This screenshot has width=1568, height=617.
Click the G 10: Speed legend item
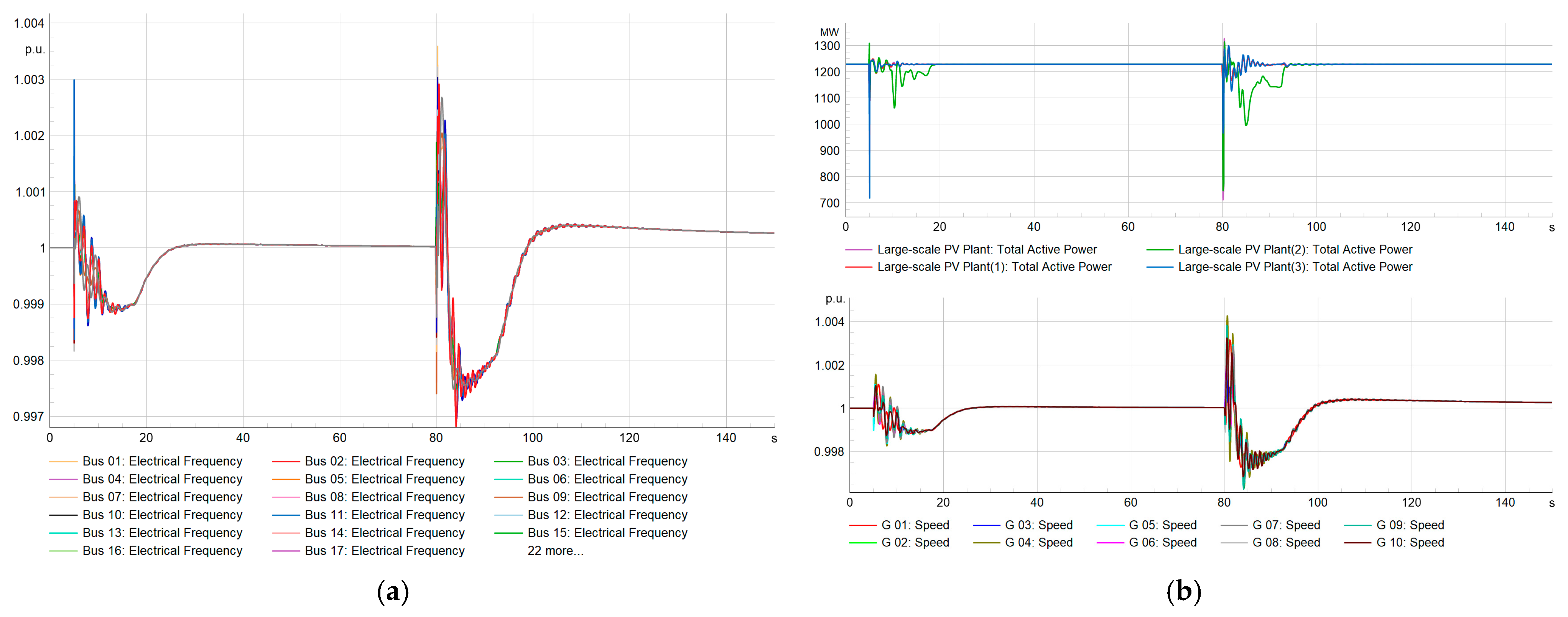click(x=1410, y=543)
